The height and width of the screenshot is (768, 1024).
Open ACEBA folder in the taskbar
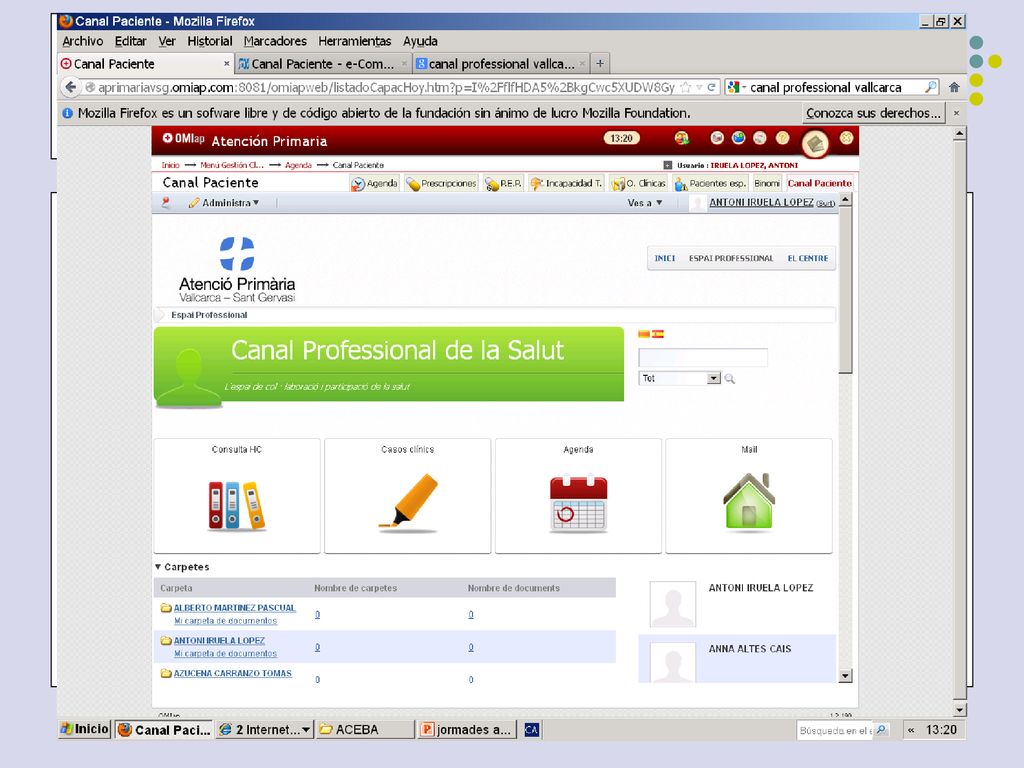click(365, 729)
